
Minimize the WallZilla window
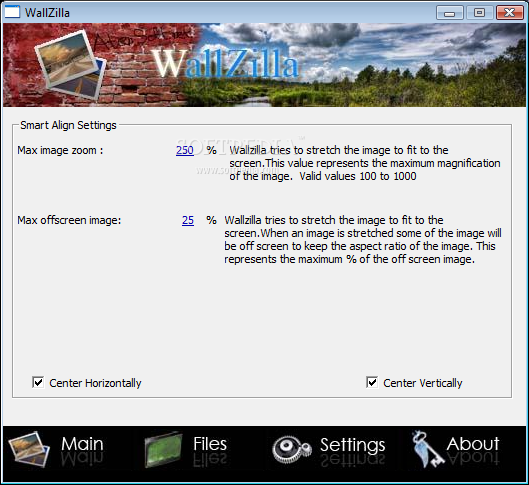pyautogui.click(x=449, y=13)
